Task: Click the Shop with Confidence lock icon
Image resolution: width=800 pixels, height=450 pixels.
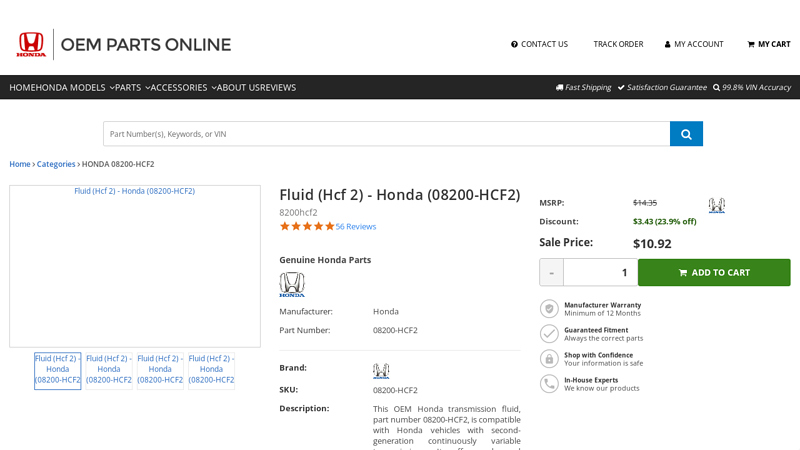Action: click(549, 359)
